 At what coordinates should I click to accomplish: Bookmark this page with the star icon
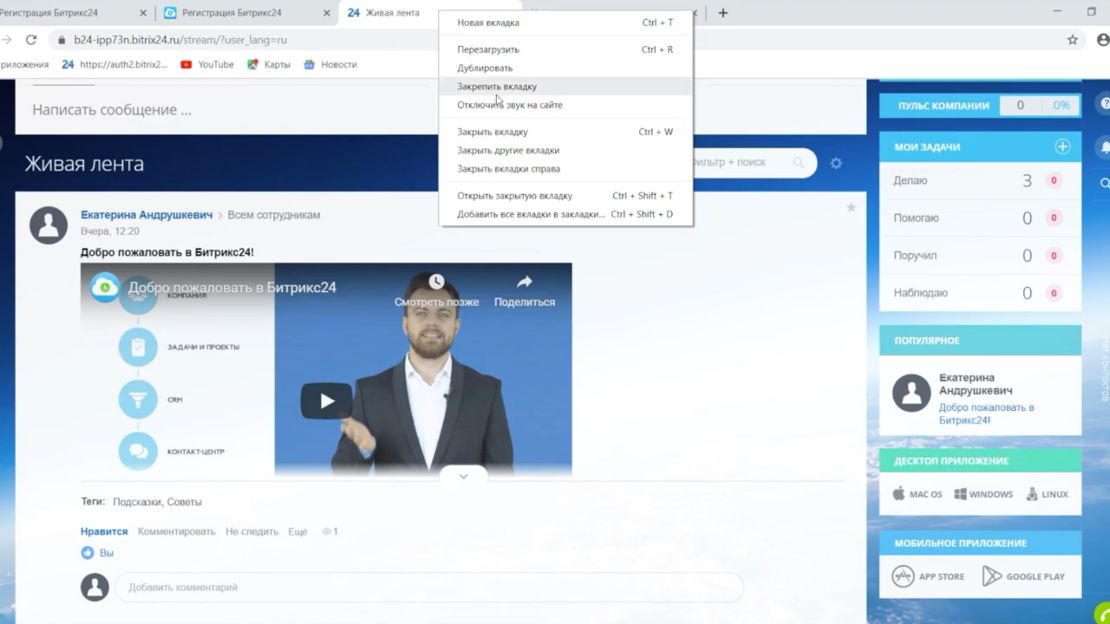(x=1072, y=40)
